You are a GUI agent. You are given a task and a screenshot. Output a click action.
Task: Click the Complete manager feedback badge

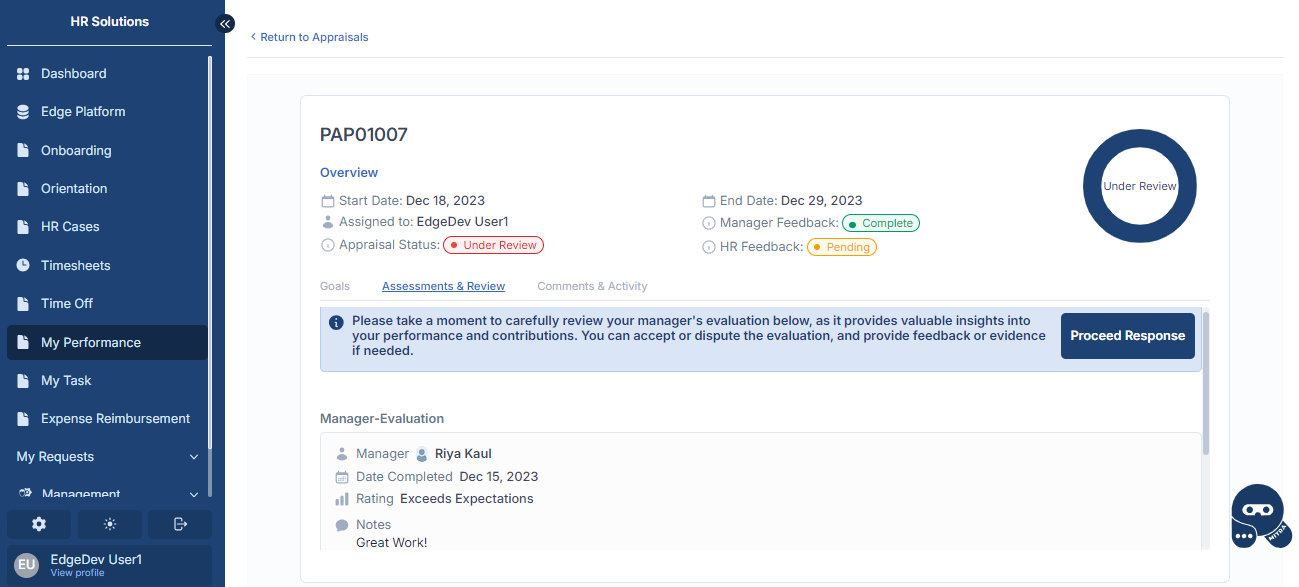[881, 223]
